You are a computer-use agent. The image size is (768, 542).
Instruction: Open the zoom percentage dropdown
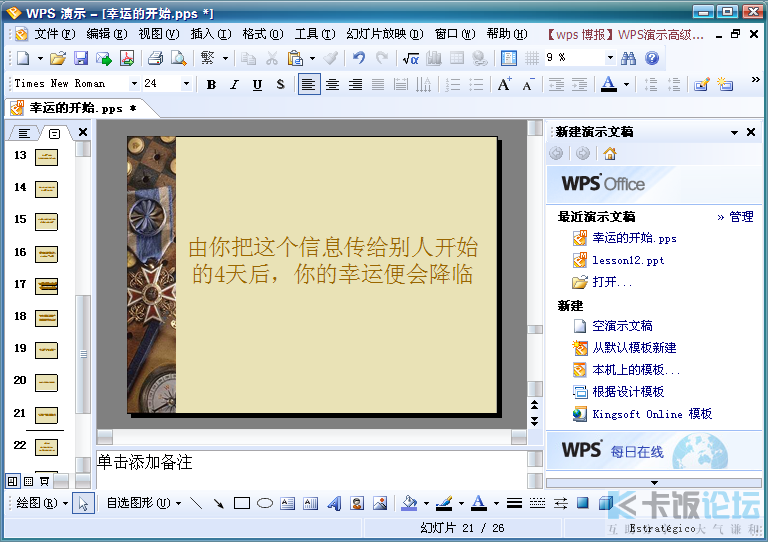point(610,58)
